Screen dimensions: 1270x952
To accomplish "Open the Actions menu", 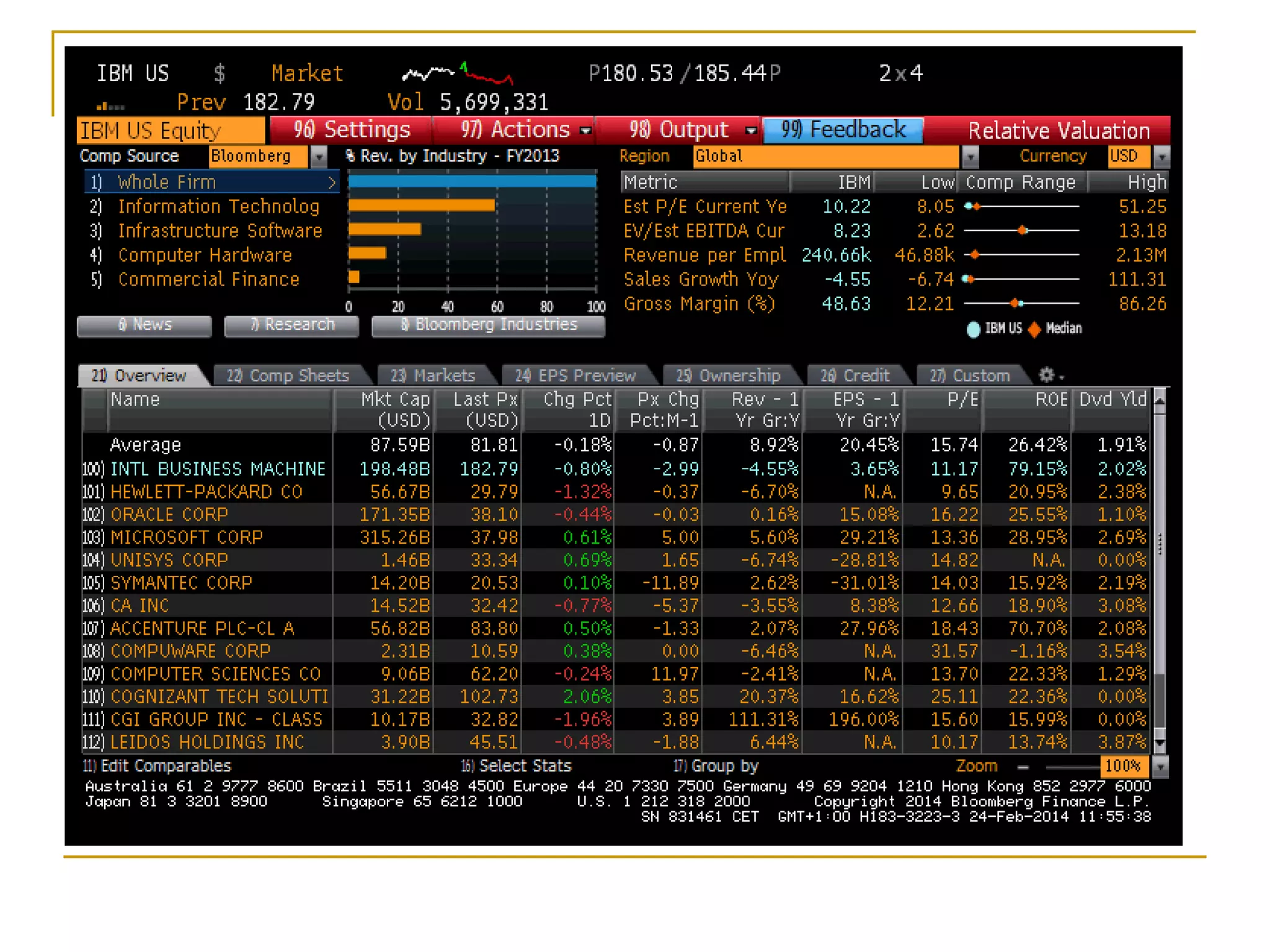I will [x=515, y=130].
